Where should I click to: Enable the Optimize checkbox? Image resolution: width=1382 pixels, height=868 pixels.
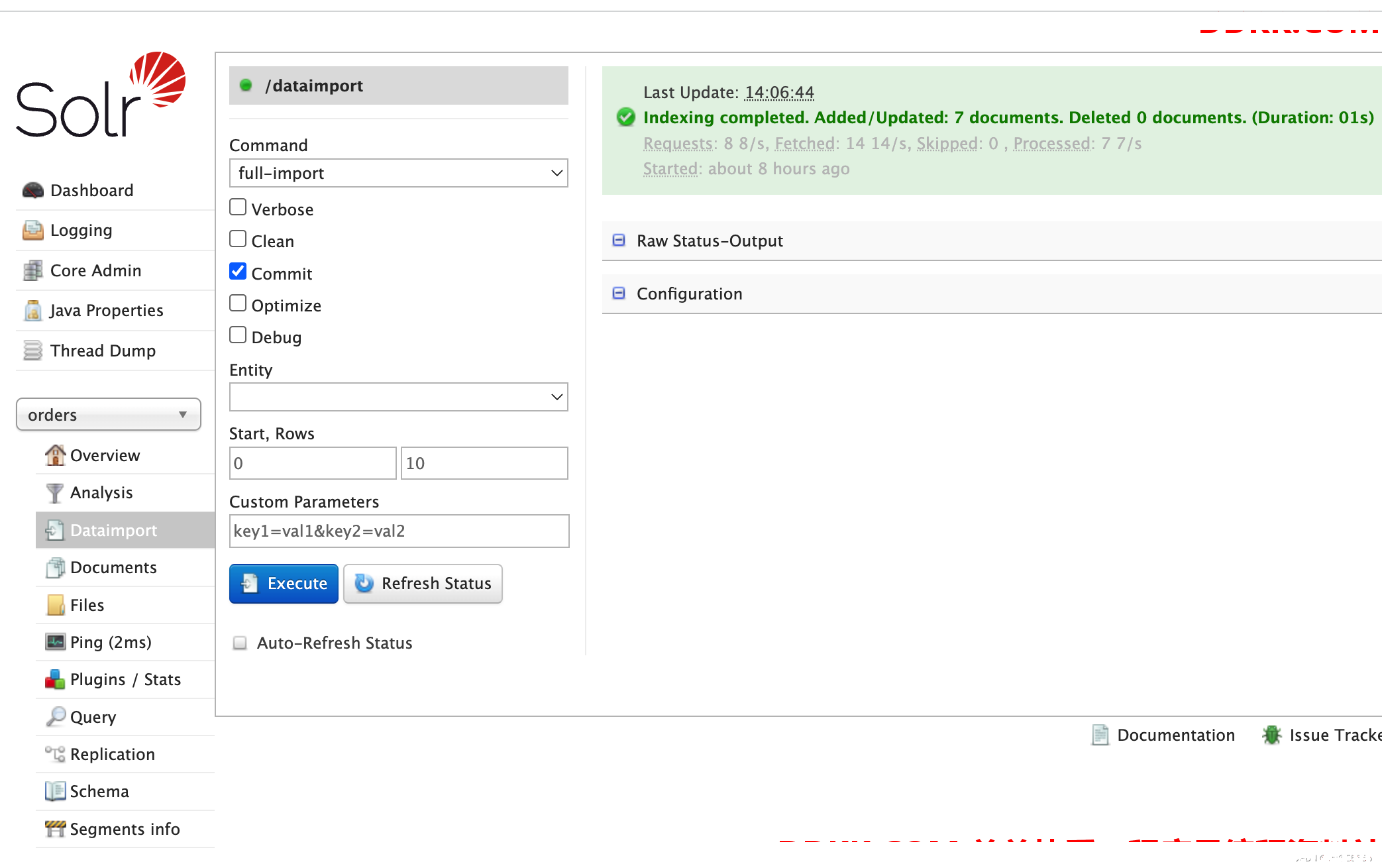(x=238, y=303)
